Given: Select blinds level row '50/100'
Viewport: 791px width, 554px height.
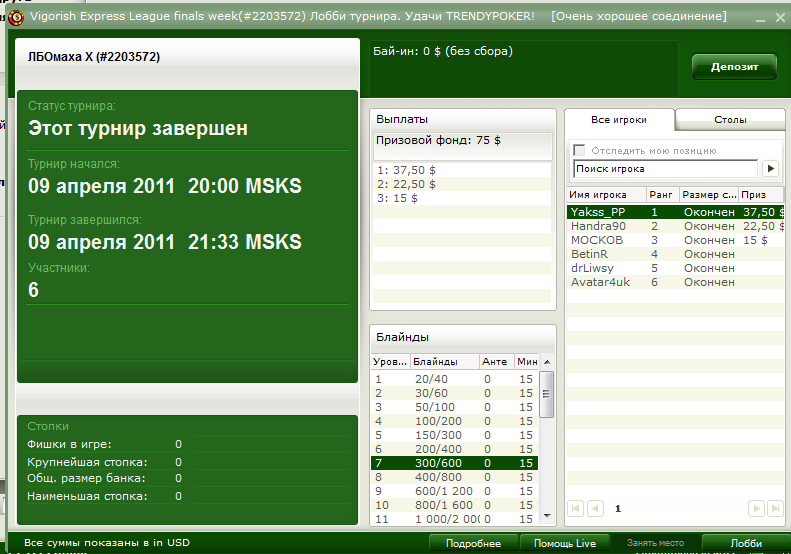Looking at the screenshot, I should coord(455,407).
